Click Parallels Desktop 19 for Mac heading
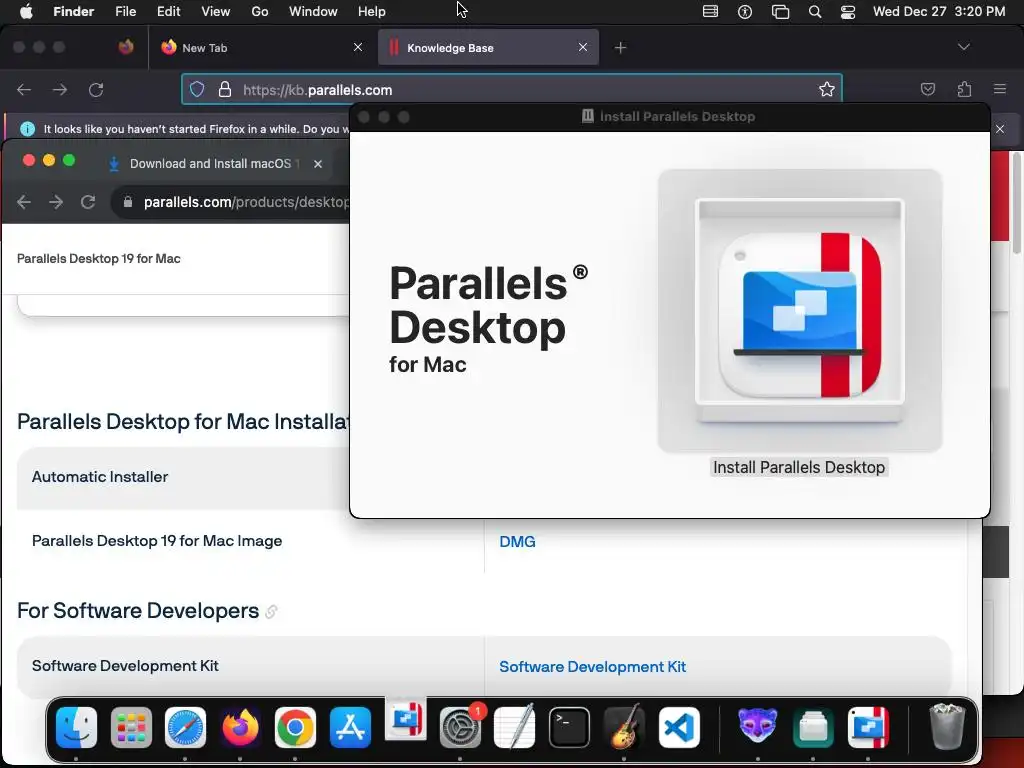Image resolution: width=1024 pixels, height=768 pixels. tap(99, 259)
